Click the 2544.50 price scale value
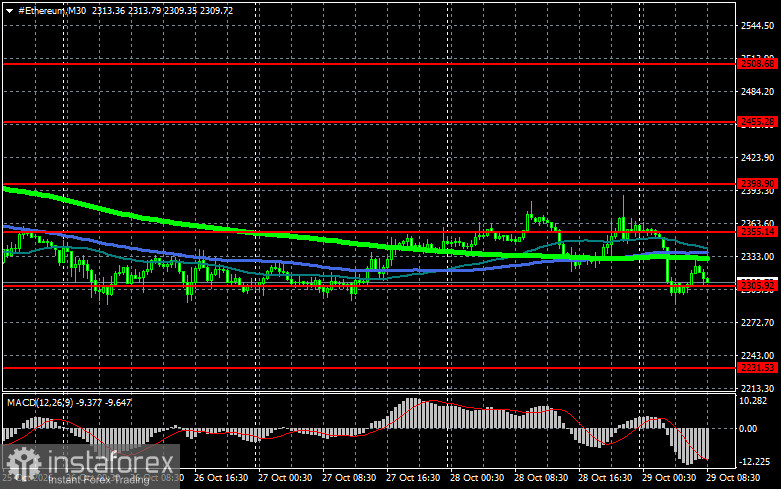 pyautogui.click(x=758, y=26)
